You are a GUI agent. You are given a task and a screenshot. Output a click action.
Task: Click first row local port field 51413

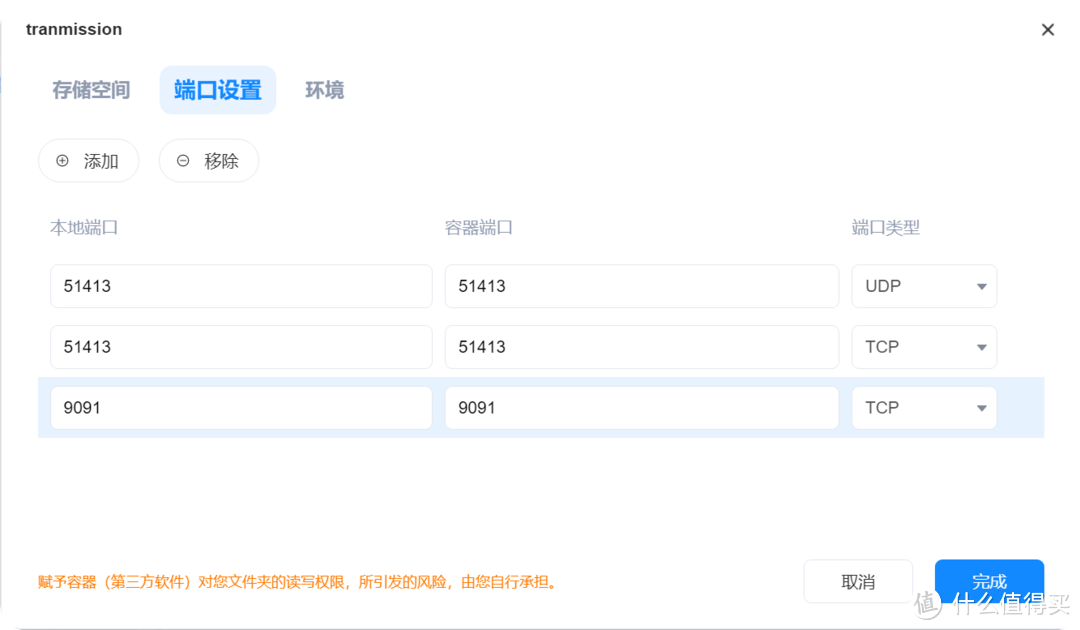(240, 286)
